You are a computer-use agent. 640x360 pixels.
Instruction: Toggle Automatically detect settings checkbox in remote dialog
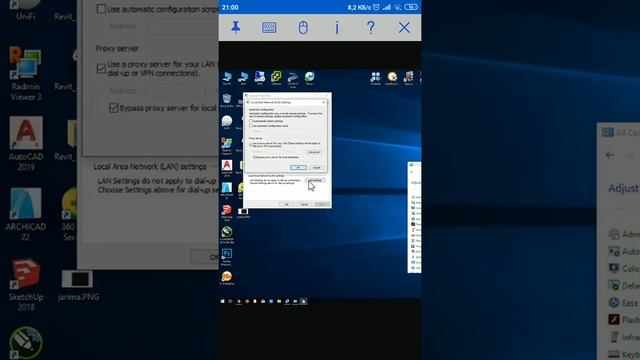251,121
